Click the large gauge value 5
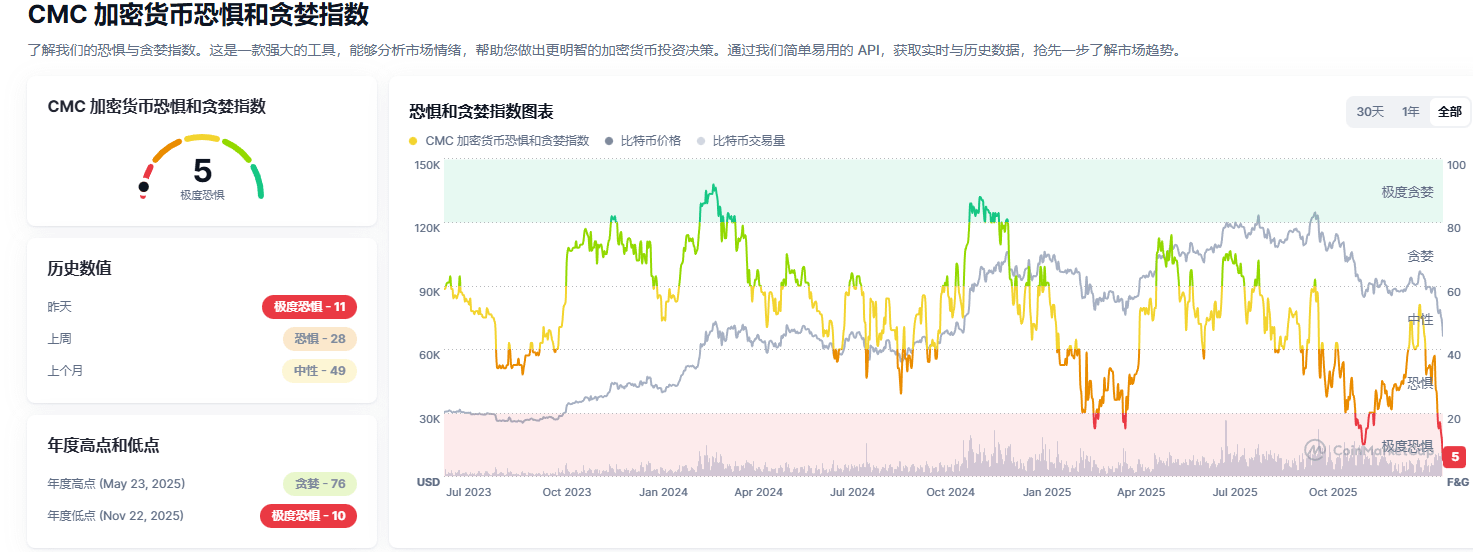 point(202,171)
